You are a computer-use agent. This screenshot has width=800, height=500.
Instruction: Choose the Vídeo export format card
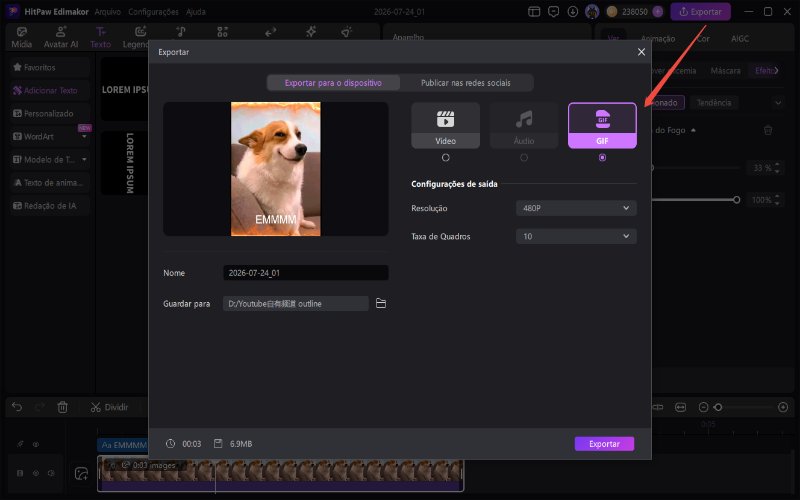[x=445, y=126]
